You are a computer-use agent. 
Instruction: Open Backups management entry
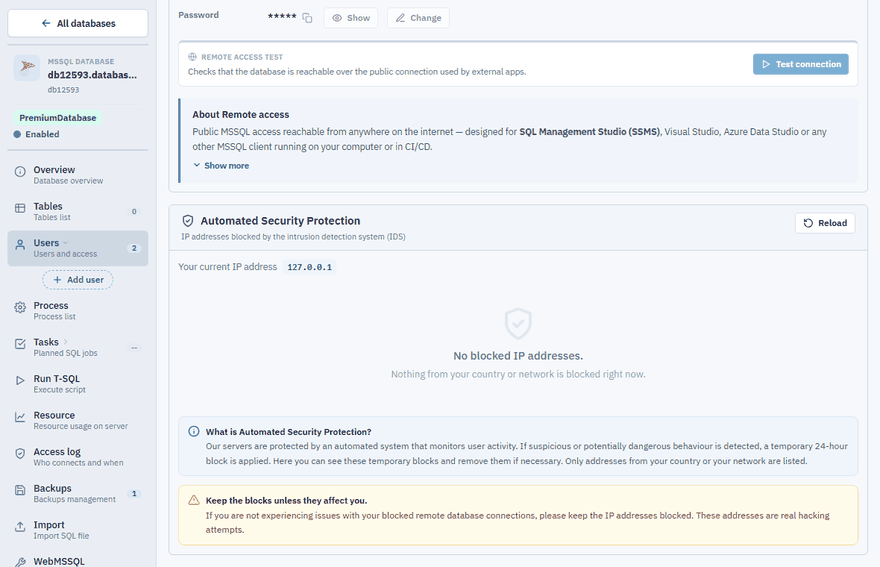coord(77,493)
